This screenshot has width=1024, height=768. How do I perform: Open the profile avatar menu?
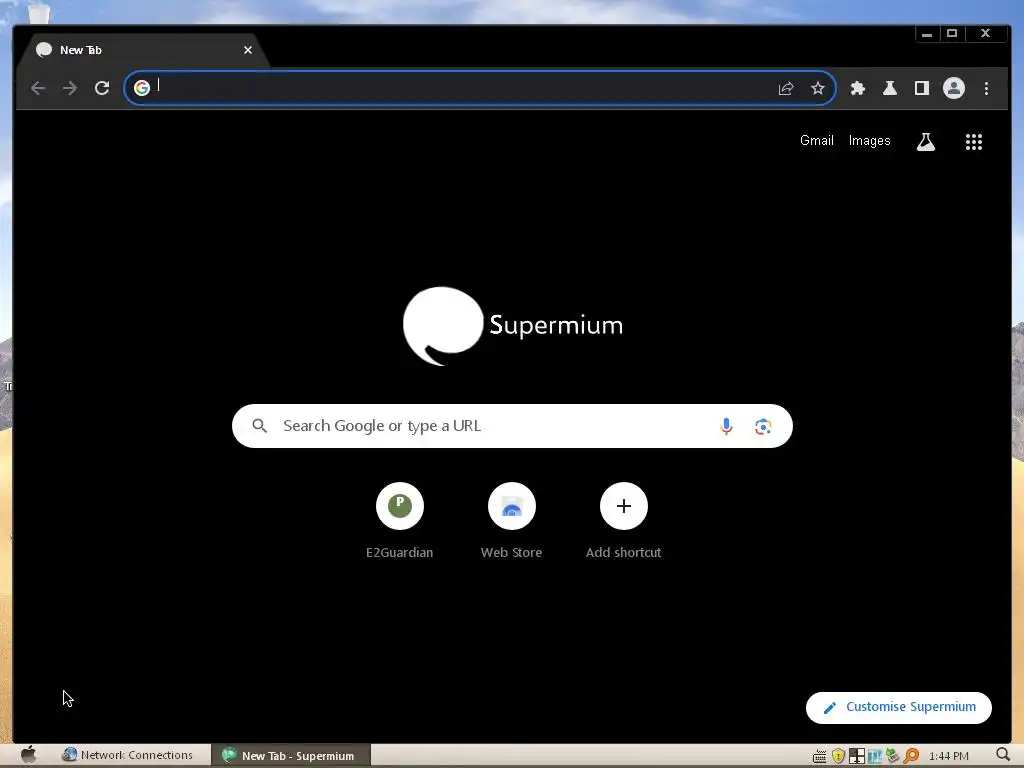point(953,88)
